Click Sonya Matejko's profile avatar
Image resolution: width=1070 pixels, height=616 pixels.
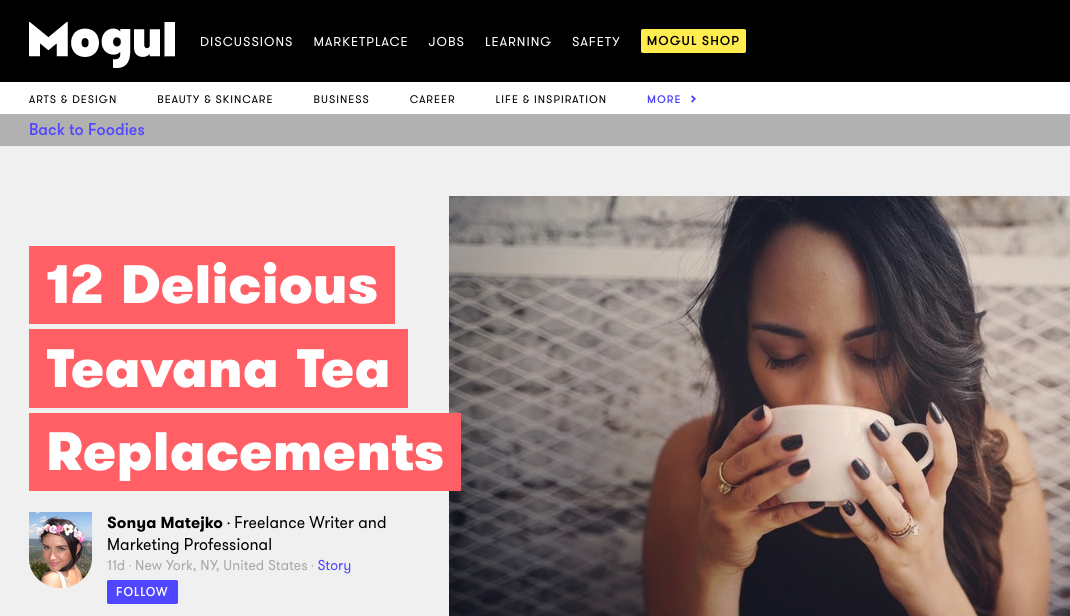(60, 550)
